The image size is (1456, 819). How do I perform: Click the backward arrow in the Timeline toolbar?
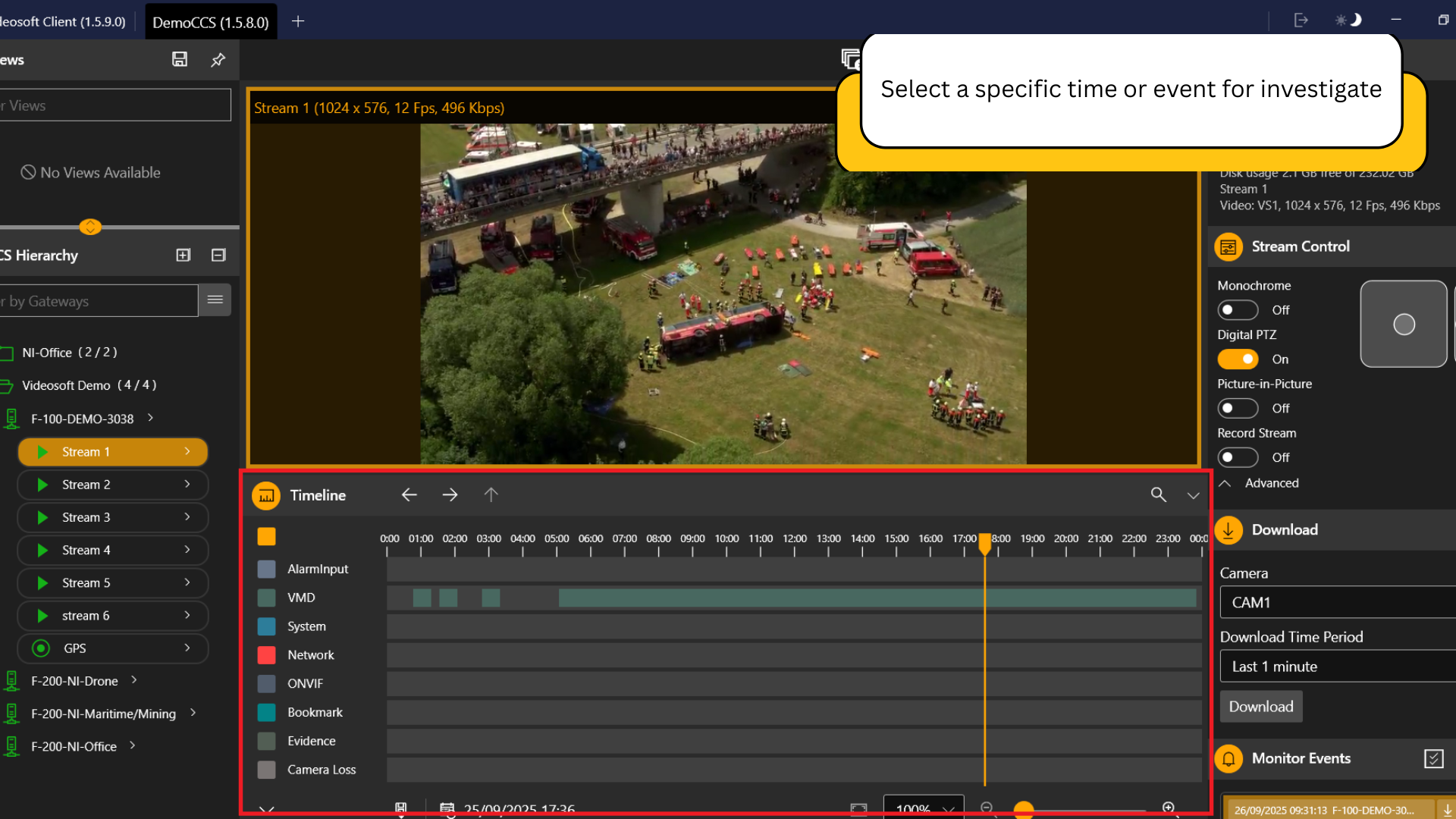[409, 494]
